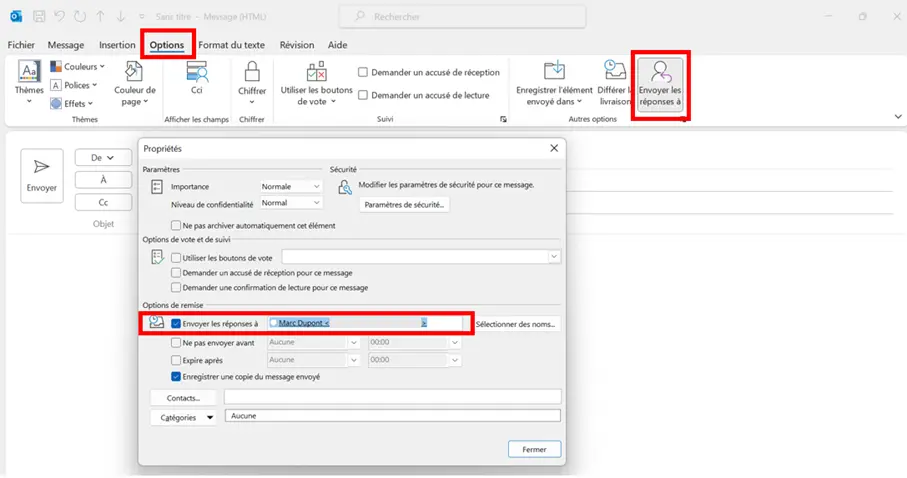Image resolution: width=907 pixels, height=478 pixels.
Task: Check Demander une confirmation de lecture
Action: (176, 288)
